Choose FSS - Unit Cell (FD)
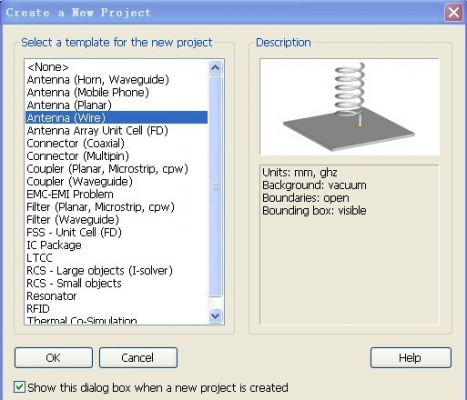This screenshot has height=400, width=467. click(116, 232)
